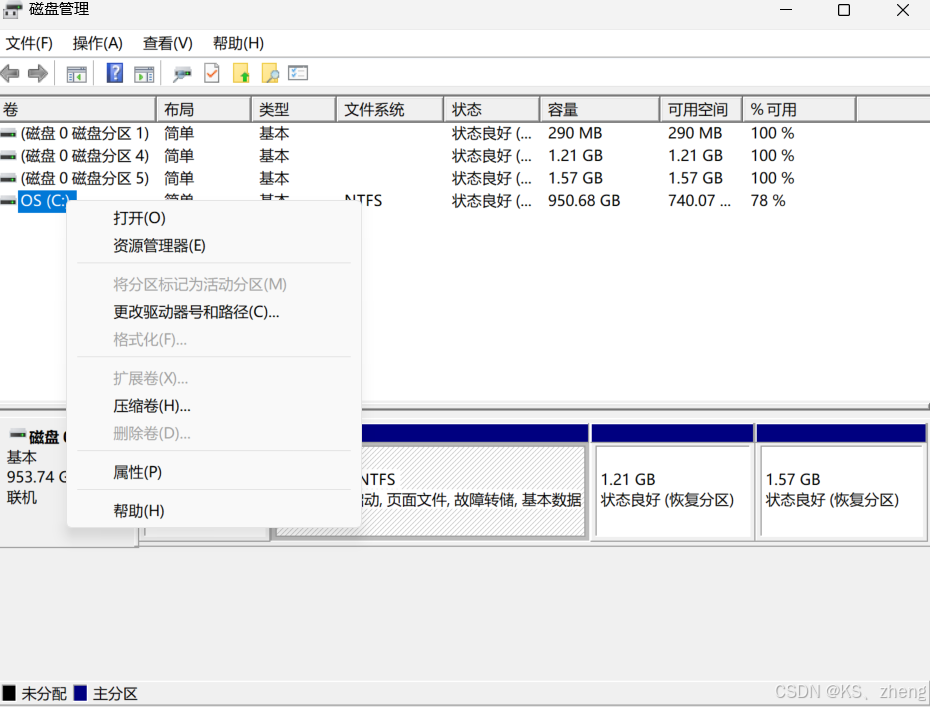Viewport: 930px width, 707px height.
Task: Click the yellow folder green arrow icon
Action: click(241, 73)
